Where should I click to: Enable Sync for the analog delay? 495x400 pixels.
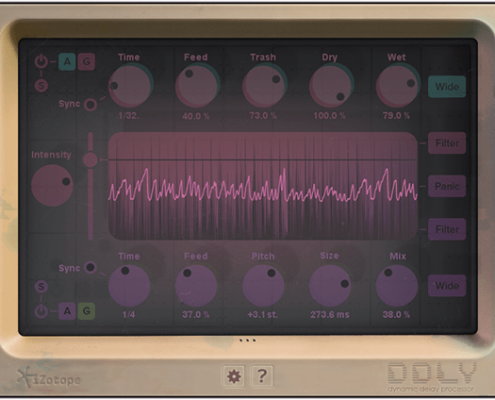click(90, 105)
